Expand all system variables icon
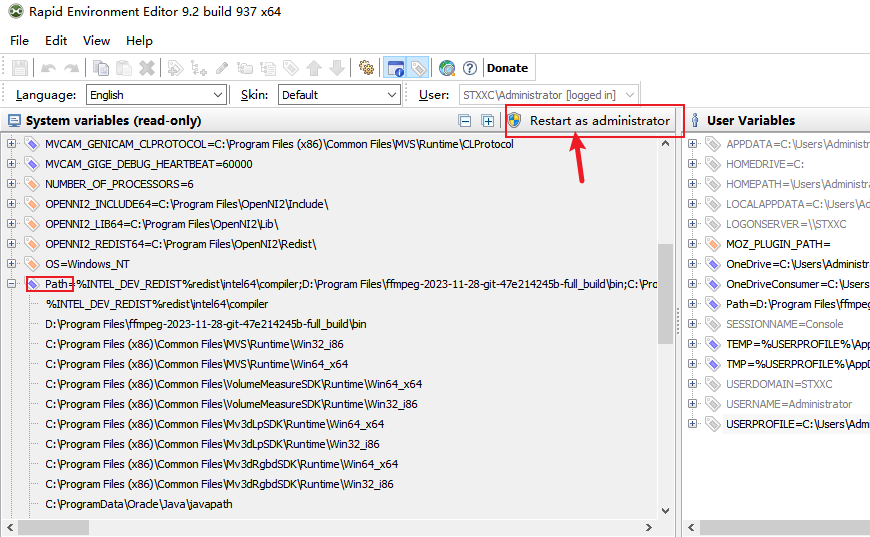The image size is (870, 537). (x=488, y=121)
